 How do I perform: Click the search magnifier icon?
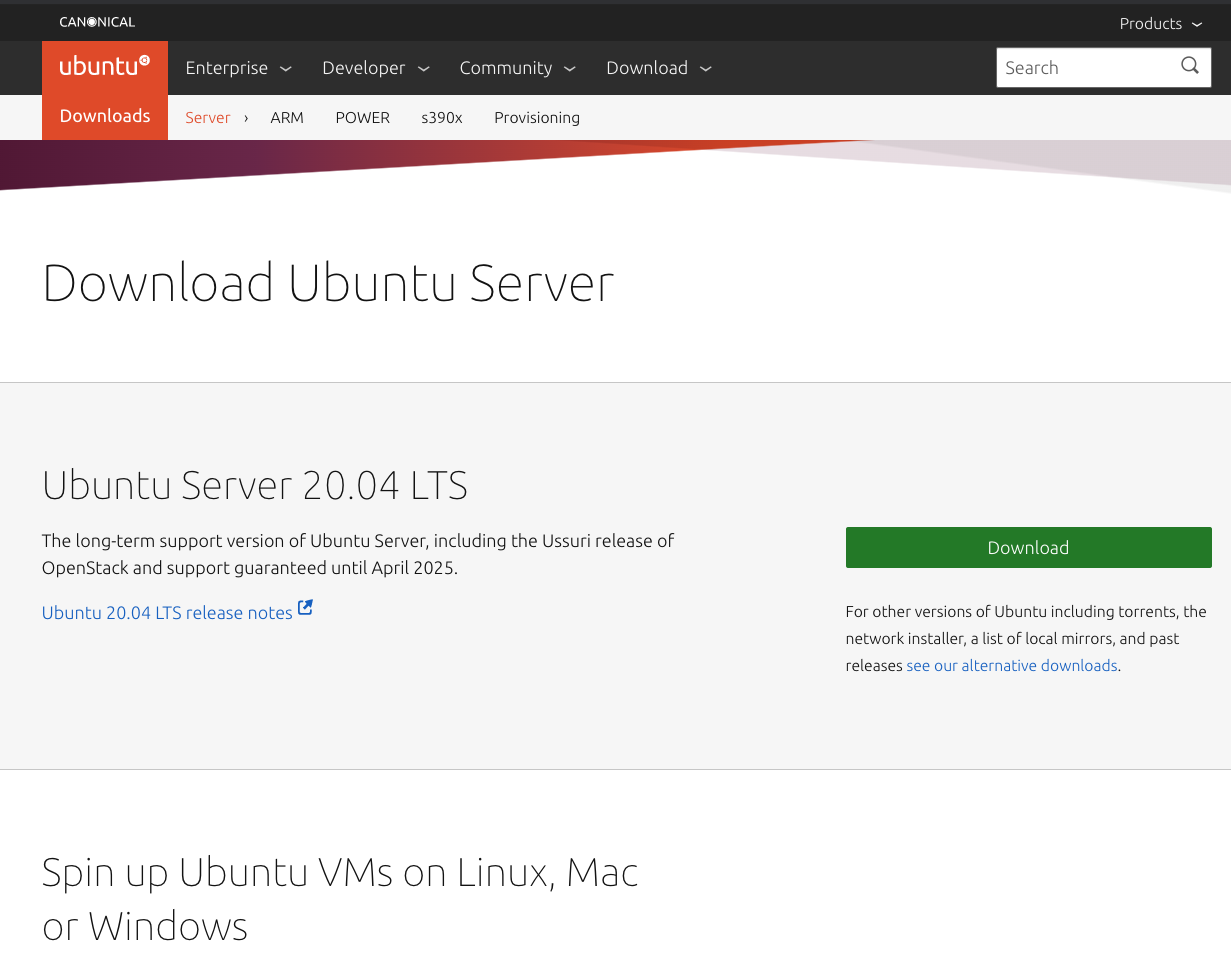[1189, 66]
